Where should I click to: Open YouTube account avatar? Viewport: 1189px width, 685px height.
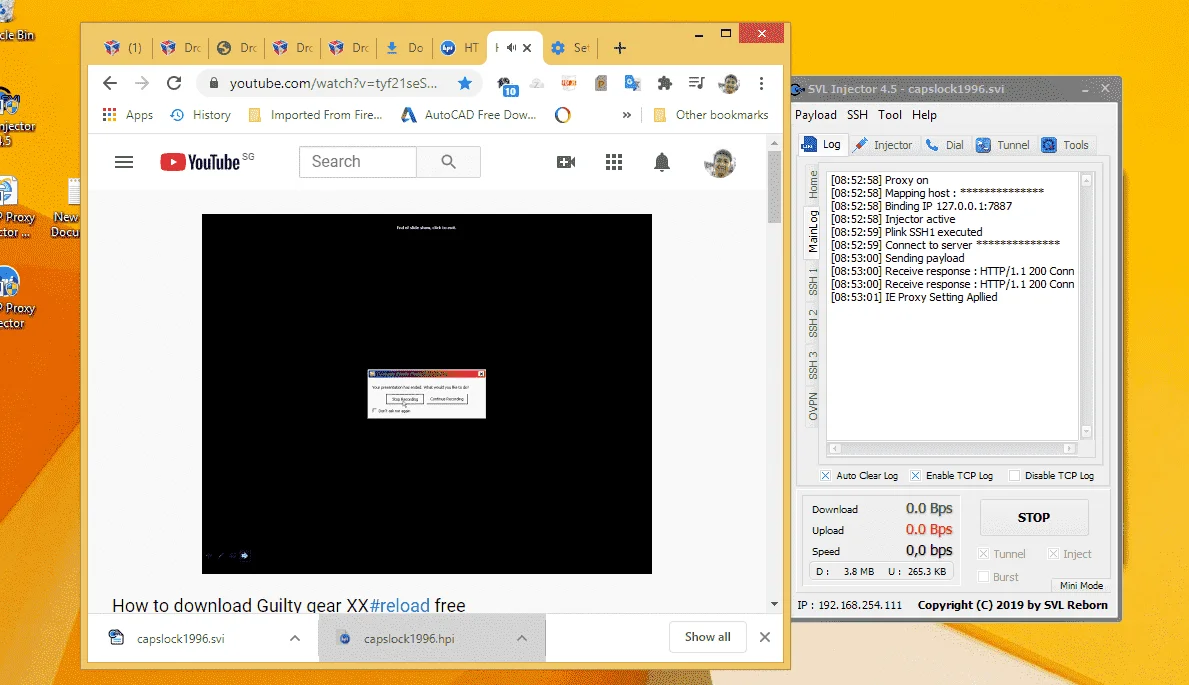click(720, 162)
